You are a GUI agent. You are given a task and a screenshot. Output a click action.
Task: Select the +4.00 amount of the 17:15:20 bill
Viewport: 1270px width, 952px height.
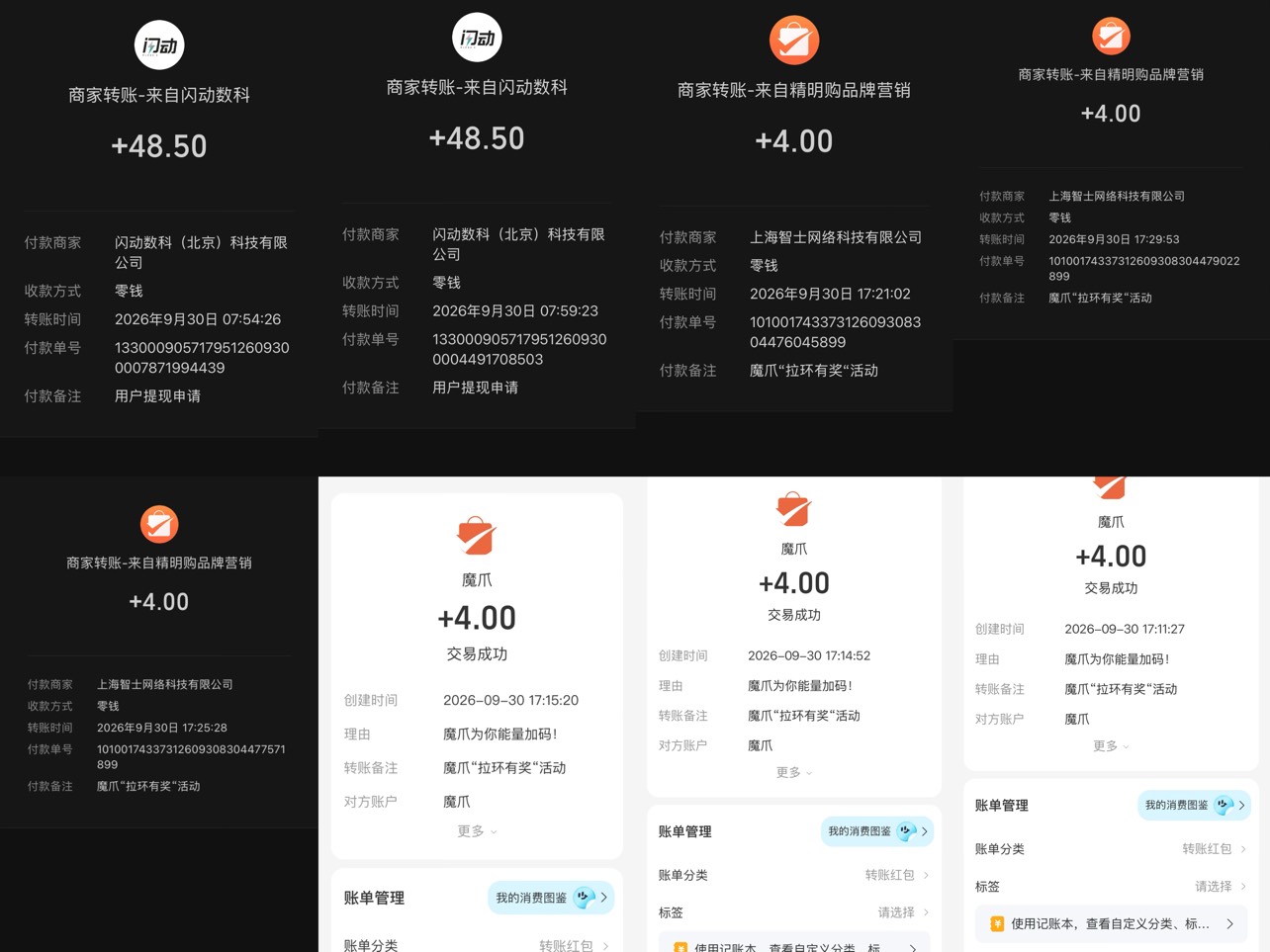[477, 618]
